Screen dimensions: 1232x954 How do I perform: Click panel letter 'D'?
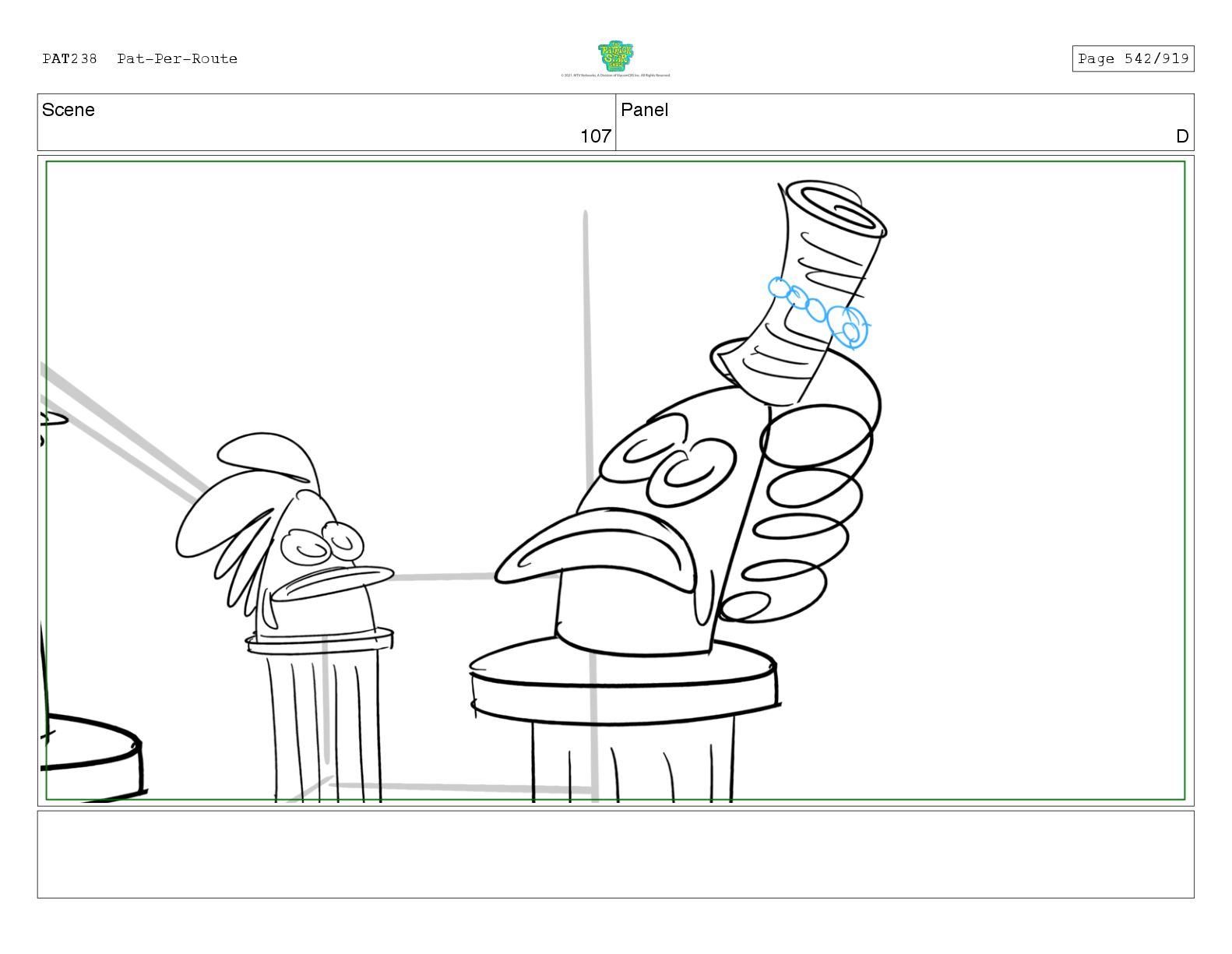coord(1182,136)
